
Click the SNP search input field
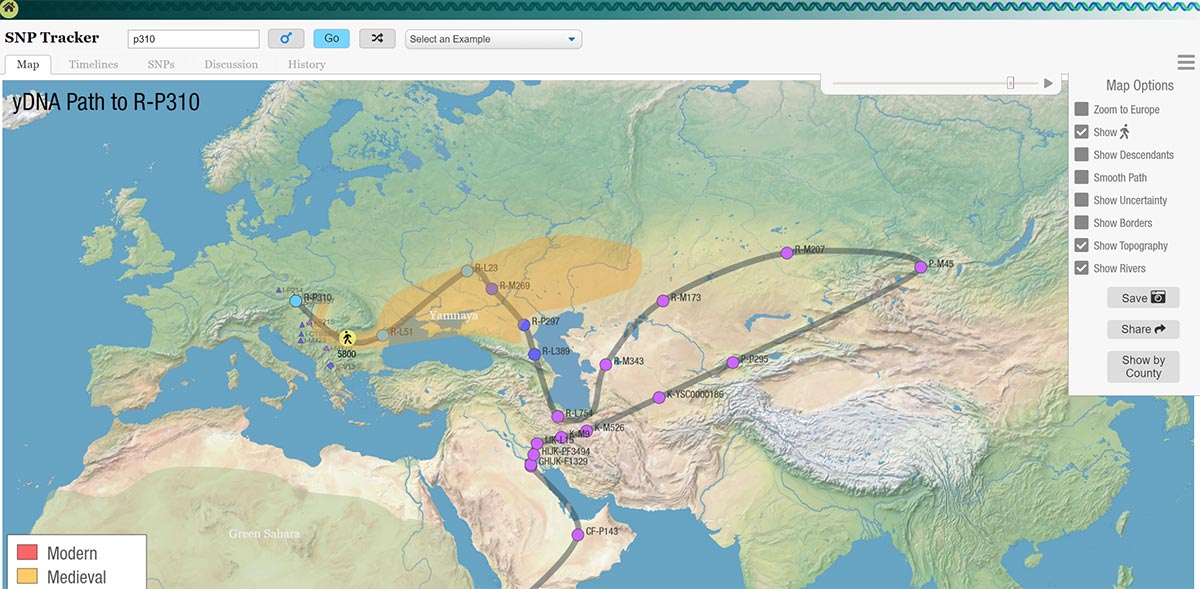coord(194,39)
